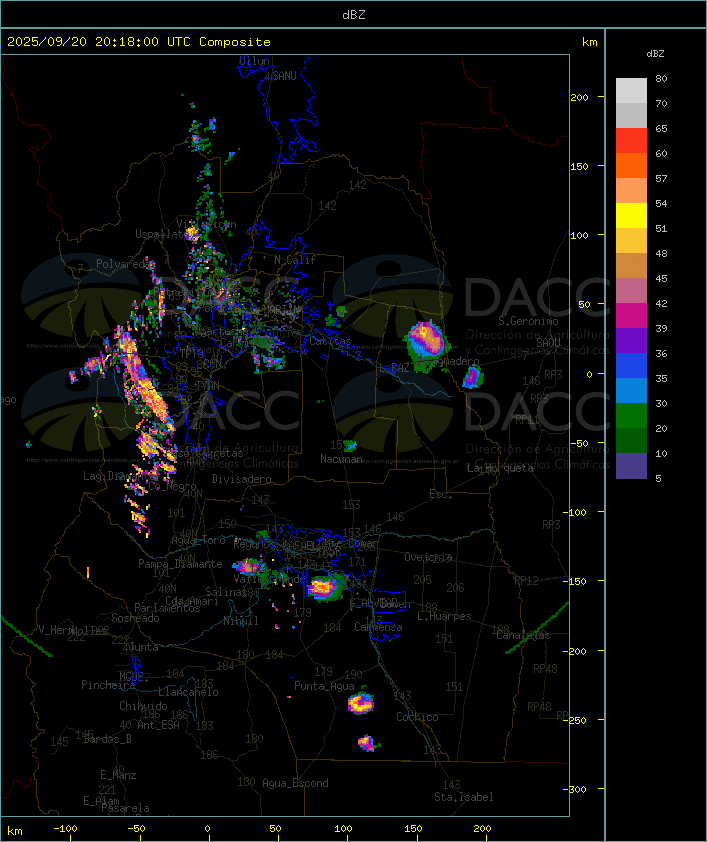Click the bright green legend swatch
The height and width of the screenshot is (842, 707).
tap(631, 416)
